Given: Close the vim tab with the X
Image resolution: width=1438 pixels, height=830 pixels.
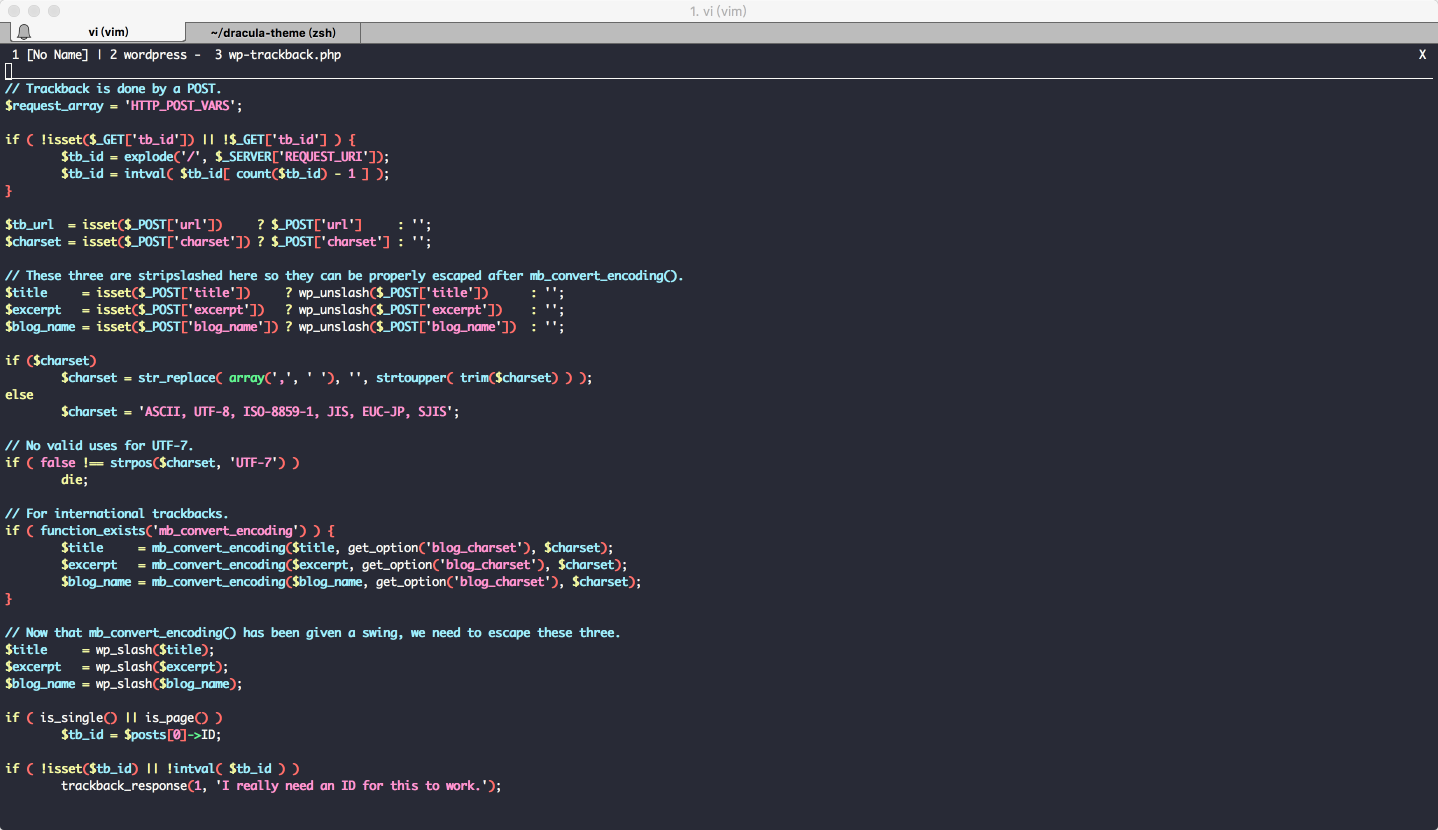Looking at the screenshot, I should pyautogui.click(x=1422, y=55).
